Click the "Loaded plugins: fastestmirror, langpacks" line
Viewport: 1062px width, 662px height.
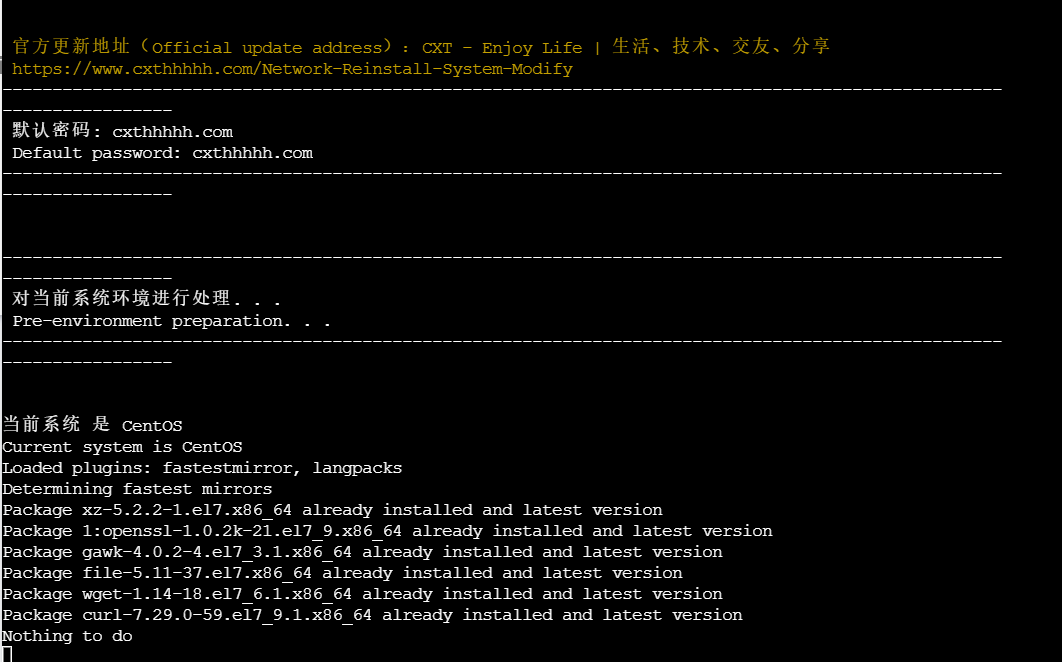tap(202, 468)
